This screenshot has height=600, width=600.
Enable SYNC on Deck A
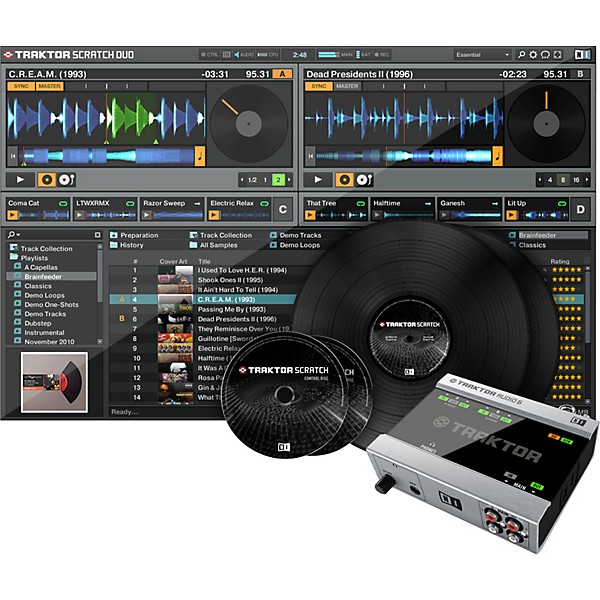(21, 86)
